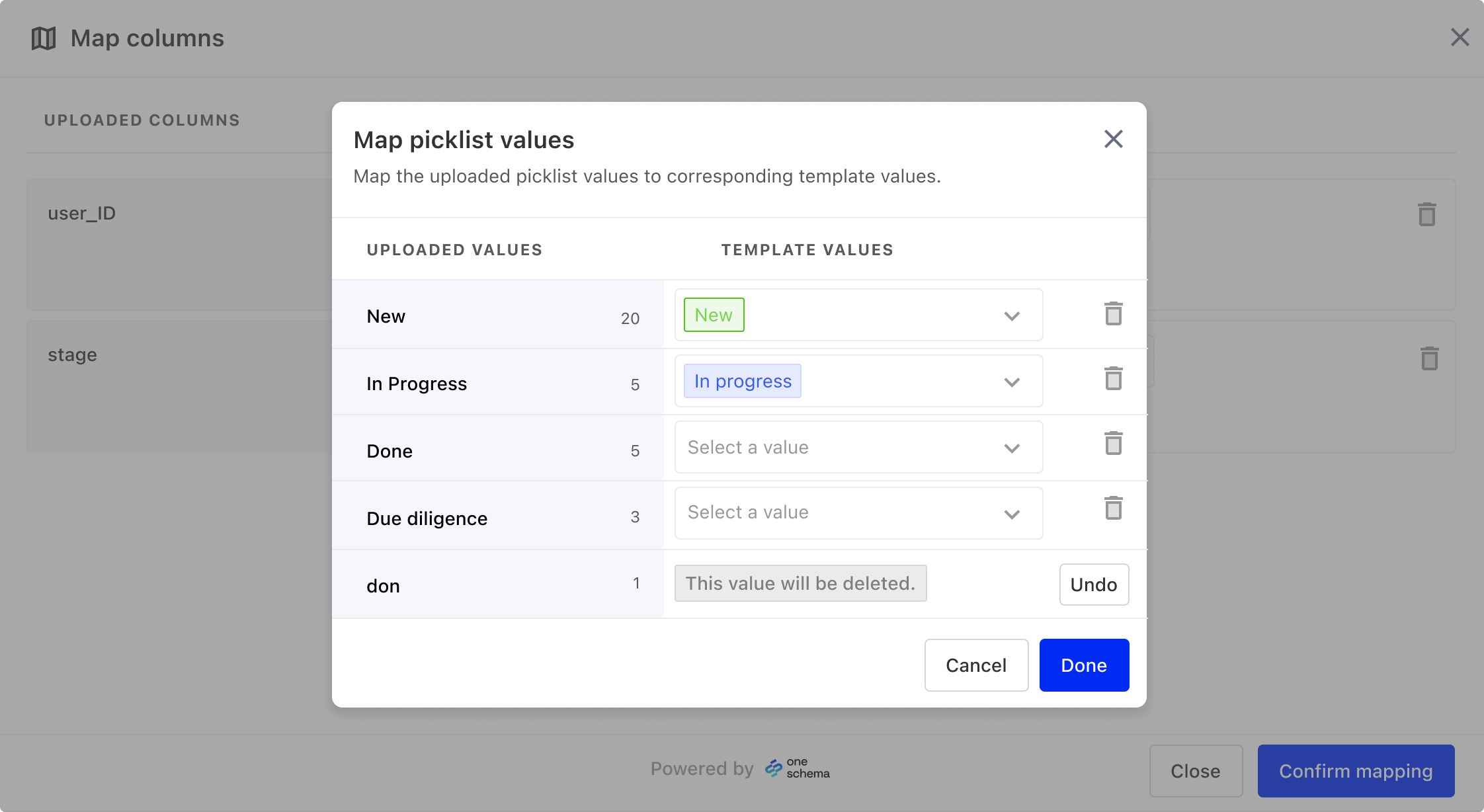Open the template value dropdown for New
The height and width of the screenshot is (812, 1484).
[x=1011, y=315]
